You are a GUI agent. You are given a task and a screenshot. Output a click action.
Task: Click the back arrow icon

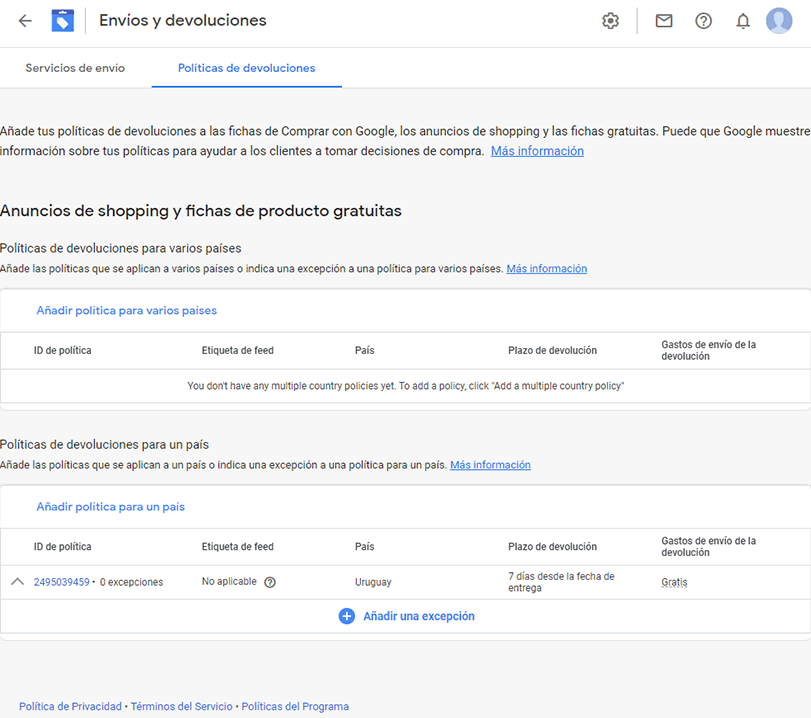(x=25, y=21)
